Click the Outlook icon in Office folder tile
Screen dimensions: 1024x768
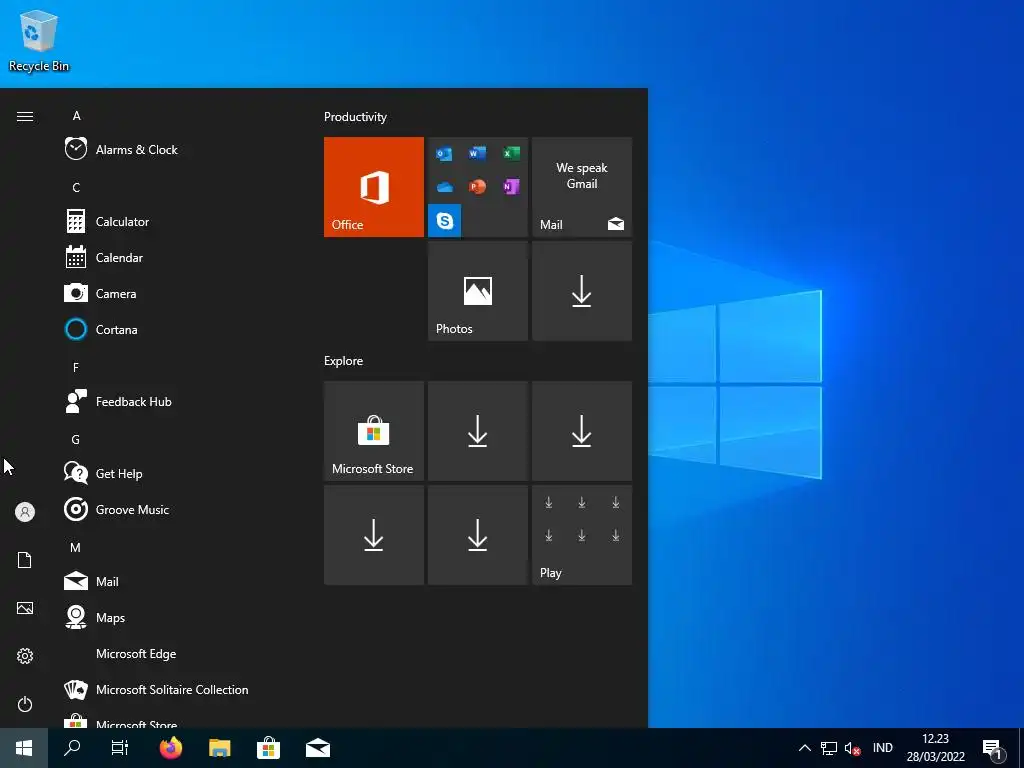(x=444, y=153)
